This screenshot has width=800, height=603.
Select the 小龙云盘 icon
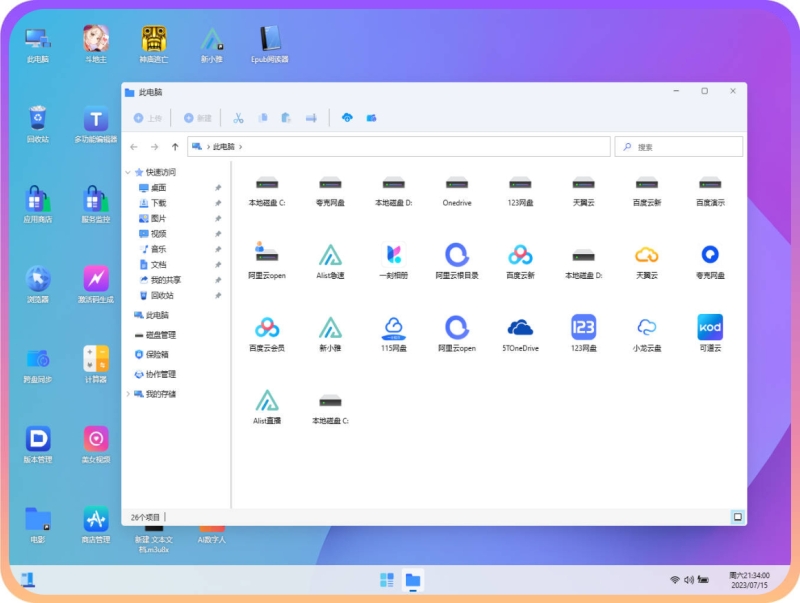point(646,334)
